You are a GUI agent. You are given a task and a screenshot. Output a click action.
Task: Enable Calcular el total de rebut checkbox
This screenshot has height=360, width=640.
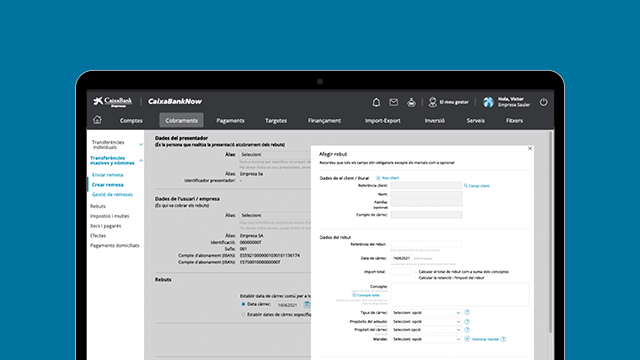pos(416,271)
